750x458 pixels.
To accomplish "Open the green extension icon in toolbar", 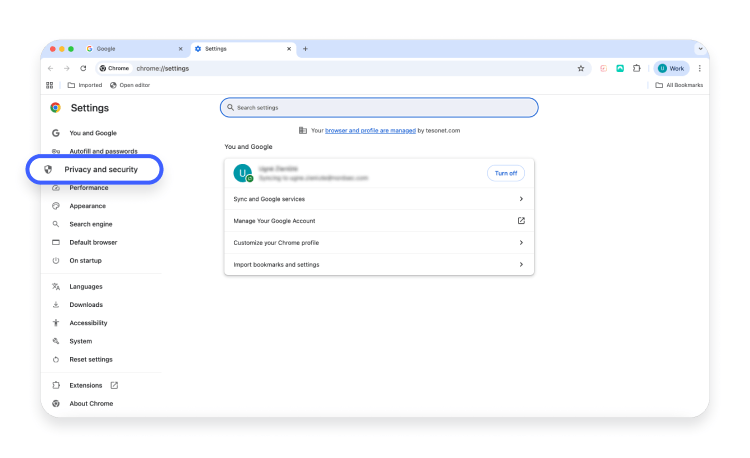I will click(620, 68).
